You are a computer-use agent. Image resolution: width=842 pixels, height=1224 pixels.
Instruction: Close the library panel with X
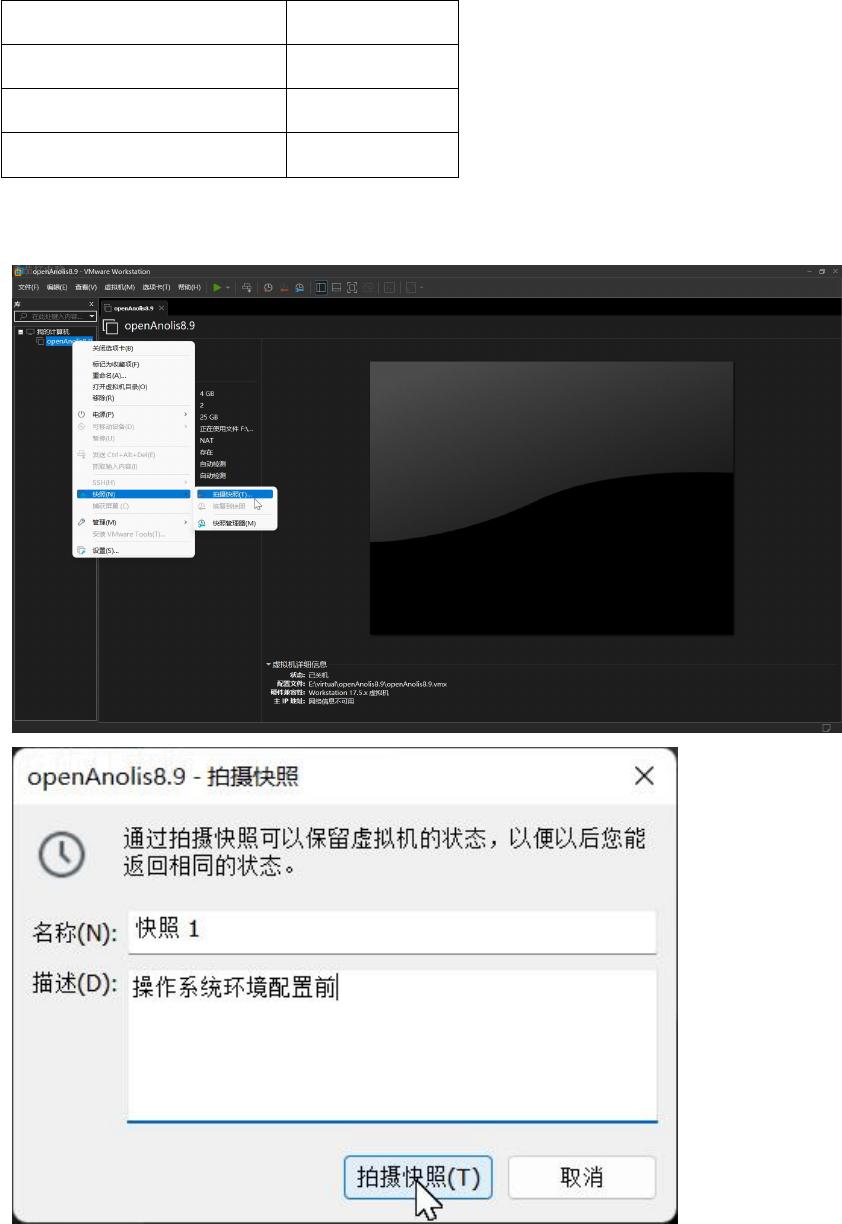(x=91, y=303)
